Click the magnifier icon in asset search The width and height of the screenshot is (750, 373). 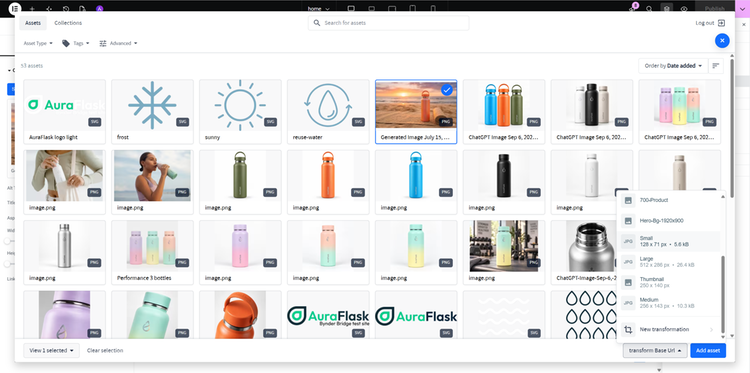pyautogui.click(x=317, y=22)
